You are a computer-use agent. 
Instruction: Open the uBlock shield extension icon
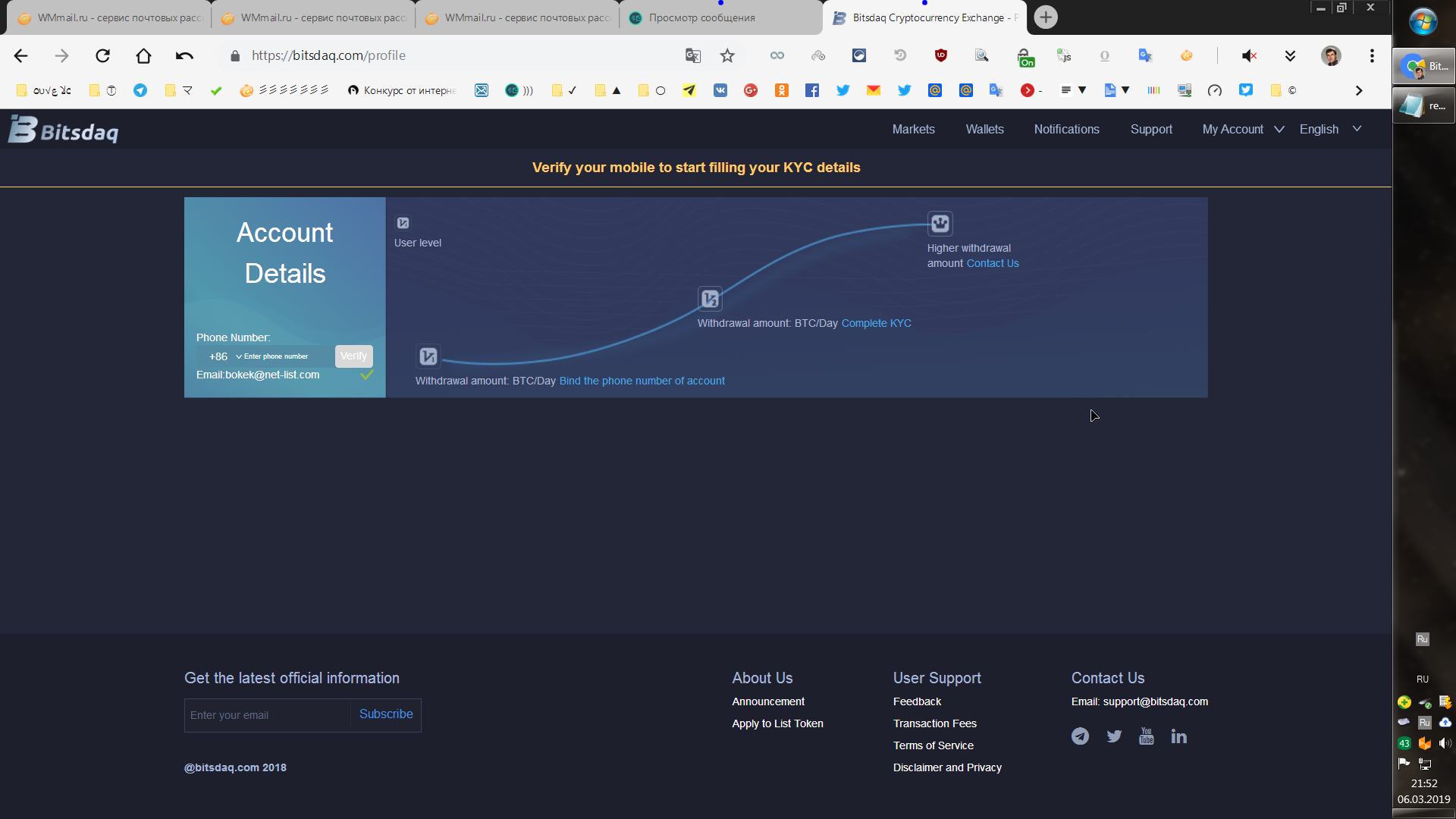(x=940, y=55)
